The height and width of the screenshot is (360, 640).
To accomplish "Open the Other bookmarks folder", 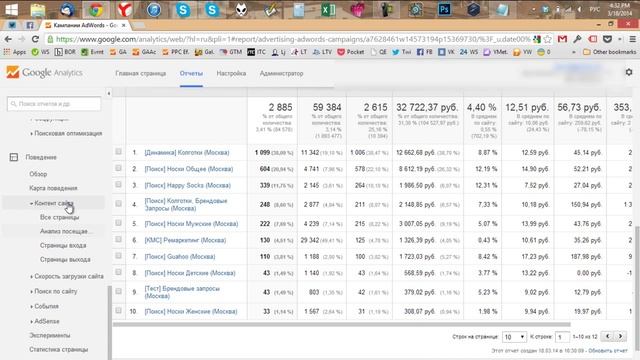I will tap(609, 52).
